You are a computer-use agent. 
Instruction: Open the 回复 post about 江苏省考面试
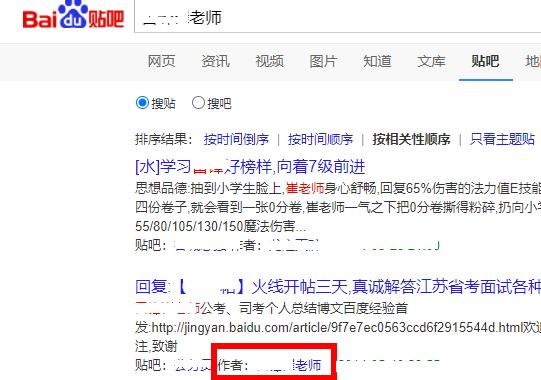click(338, 287)
